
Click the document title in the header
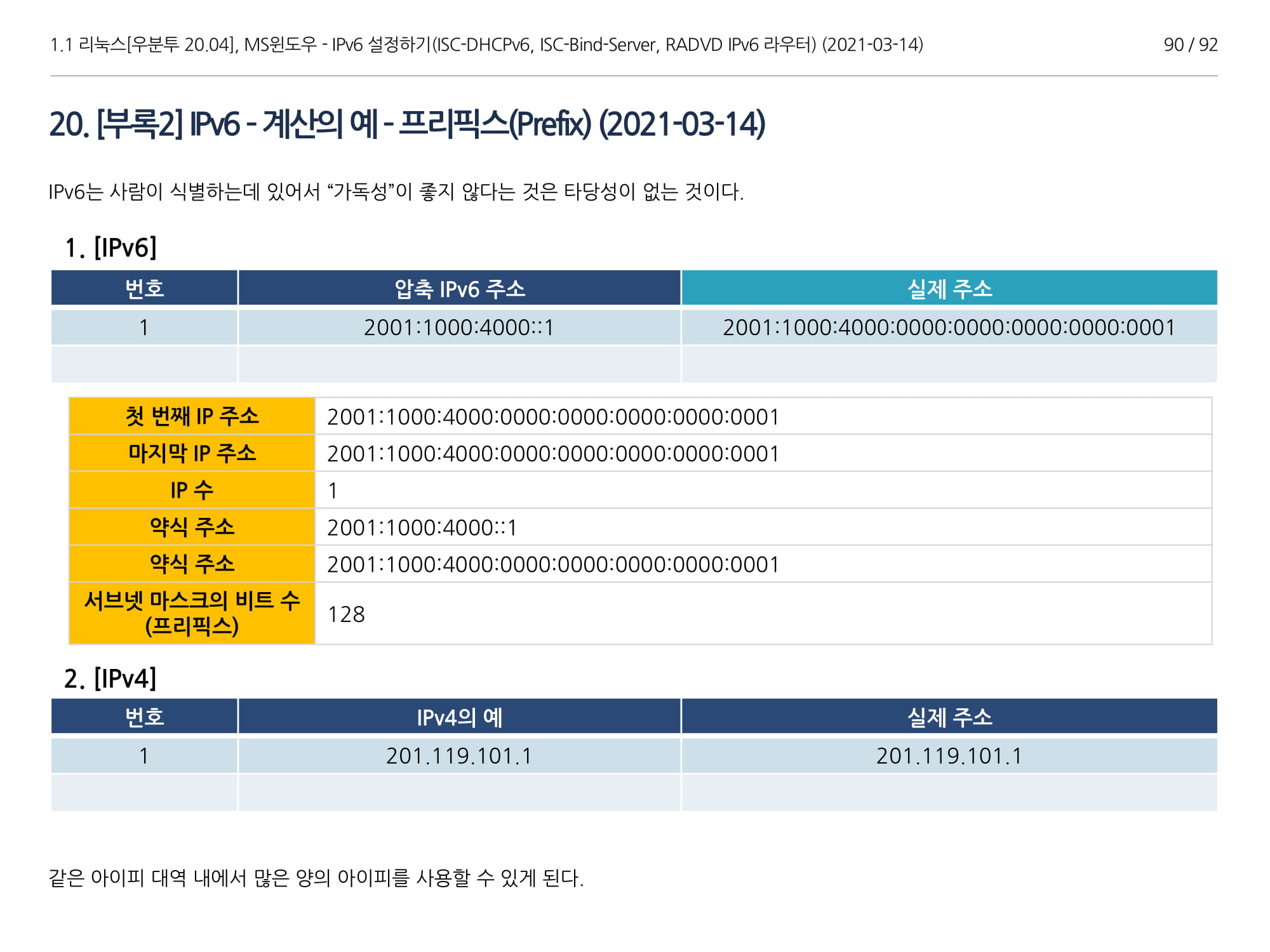[486, 44]
